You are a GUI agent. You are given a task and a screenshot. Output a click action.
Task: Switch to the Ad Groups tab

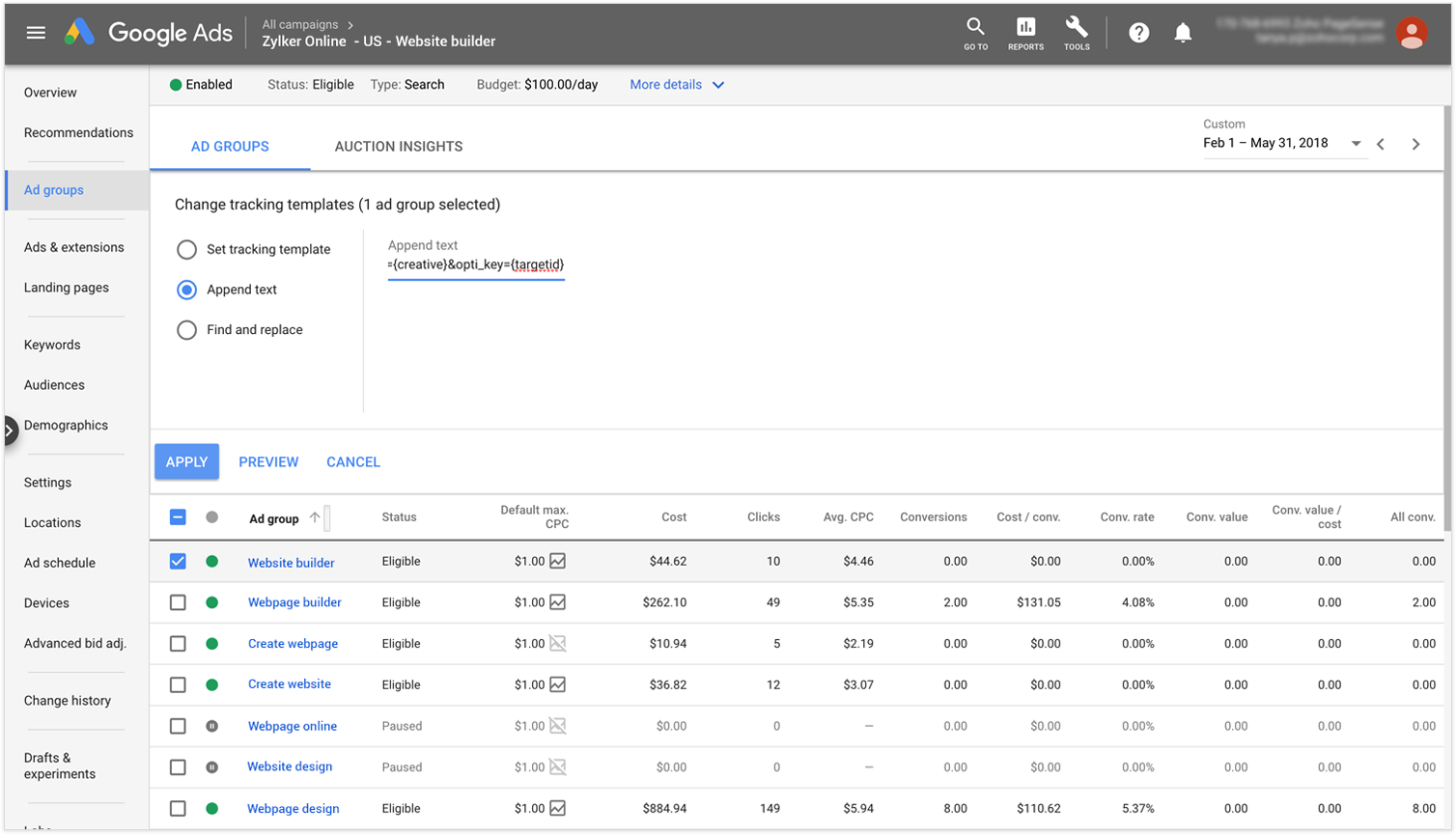pos(230,147)
